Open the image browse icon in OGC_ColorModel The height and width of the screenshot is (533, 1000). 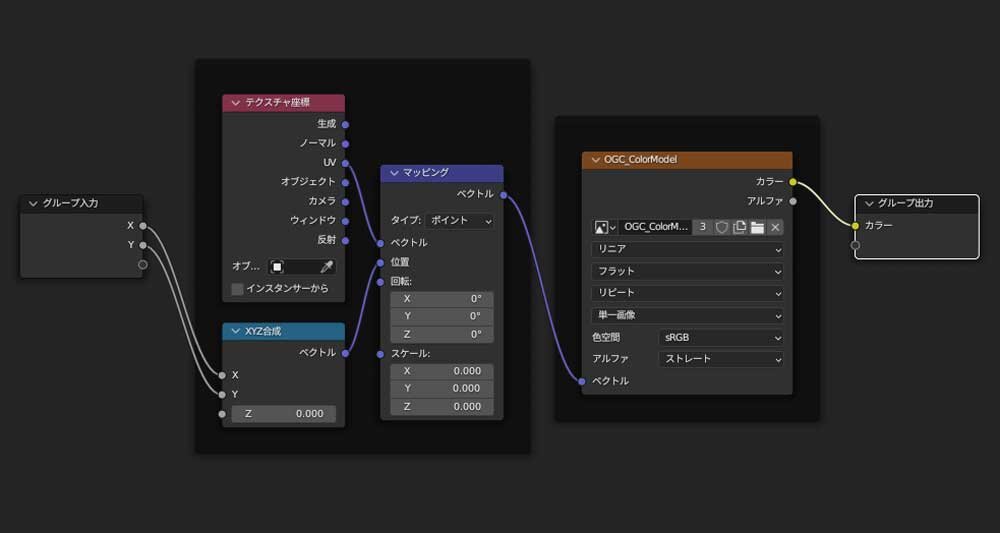[x=605, y=227]
